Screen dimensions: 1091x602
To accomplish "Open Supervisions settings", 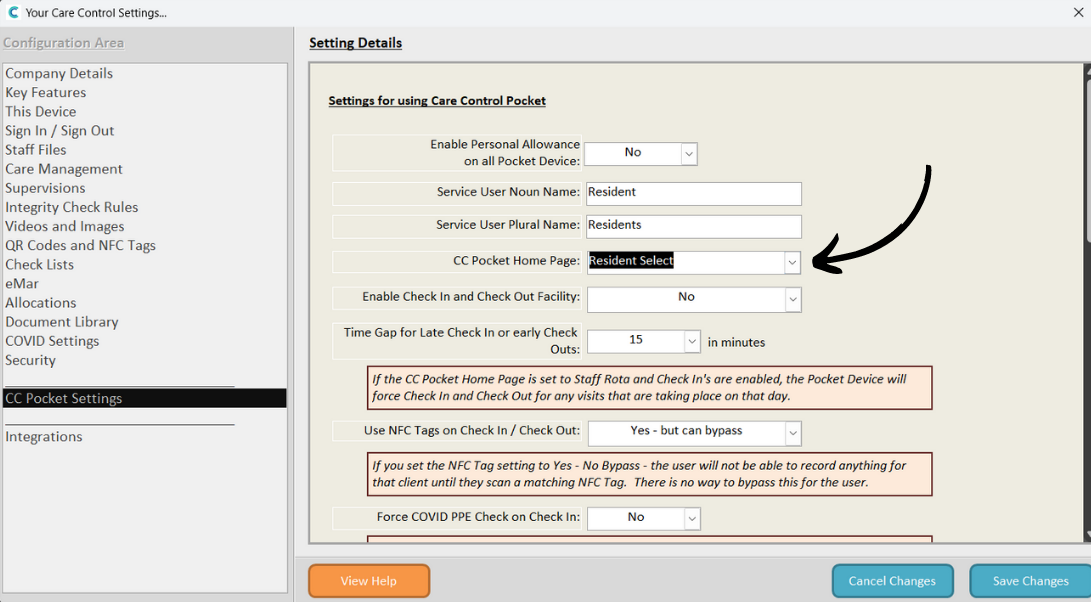I will click(x=45, y=188).
